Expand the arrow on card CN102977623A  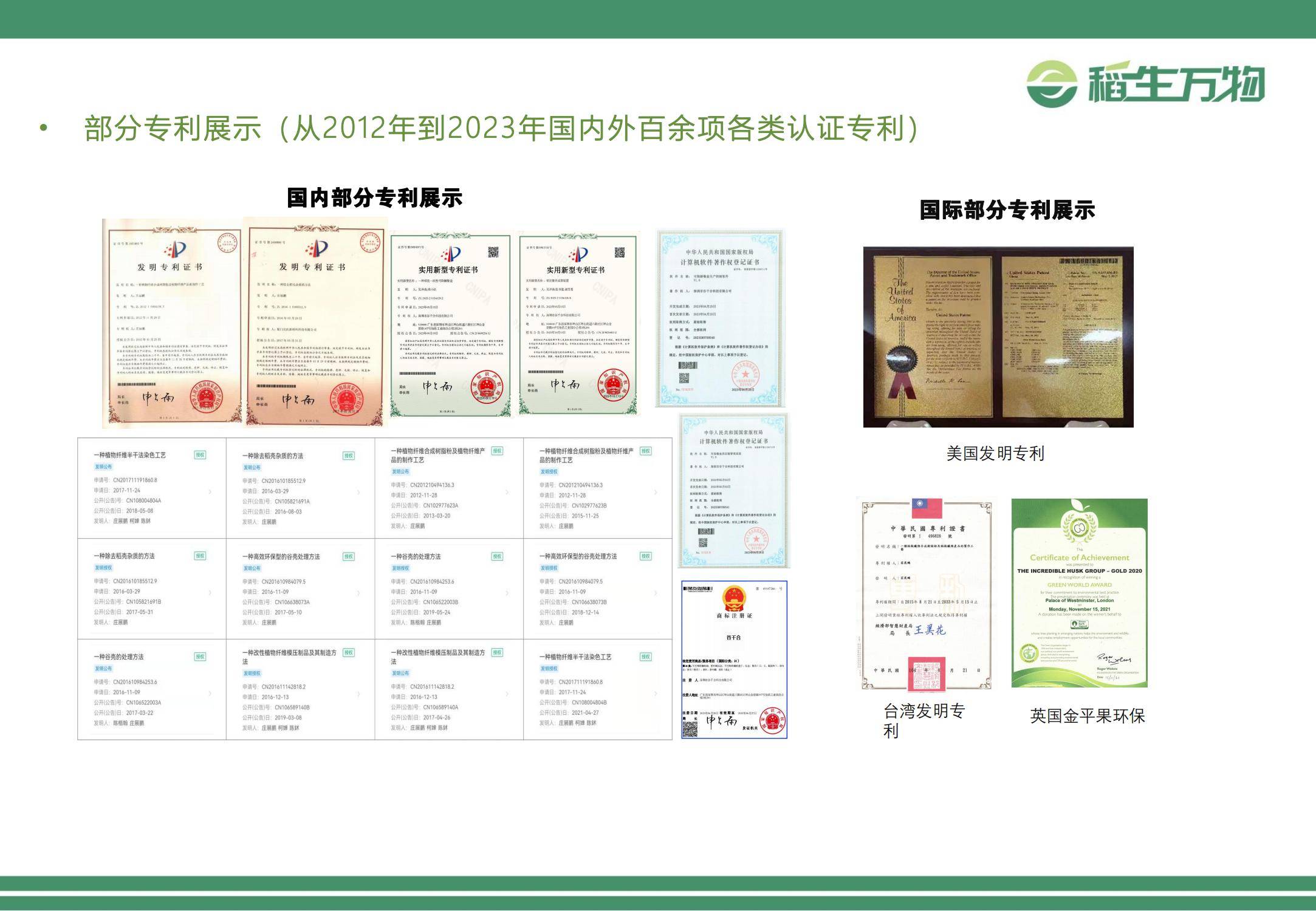click(507, 492)
